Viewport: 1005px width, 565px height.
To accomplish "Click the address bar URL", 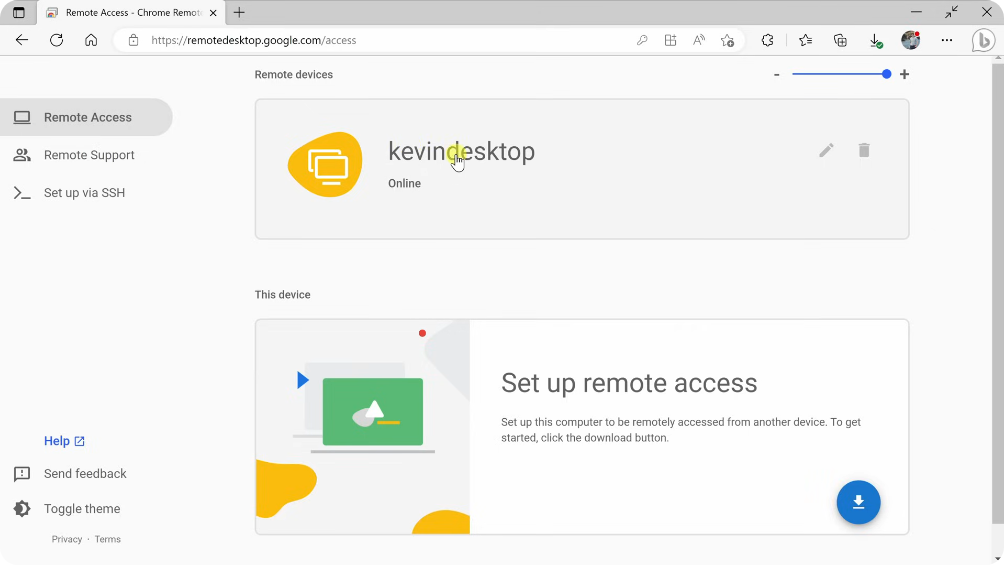I will coord(254,40).
